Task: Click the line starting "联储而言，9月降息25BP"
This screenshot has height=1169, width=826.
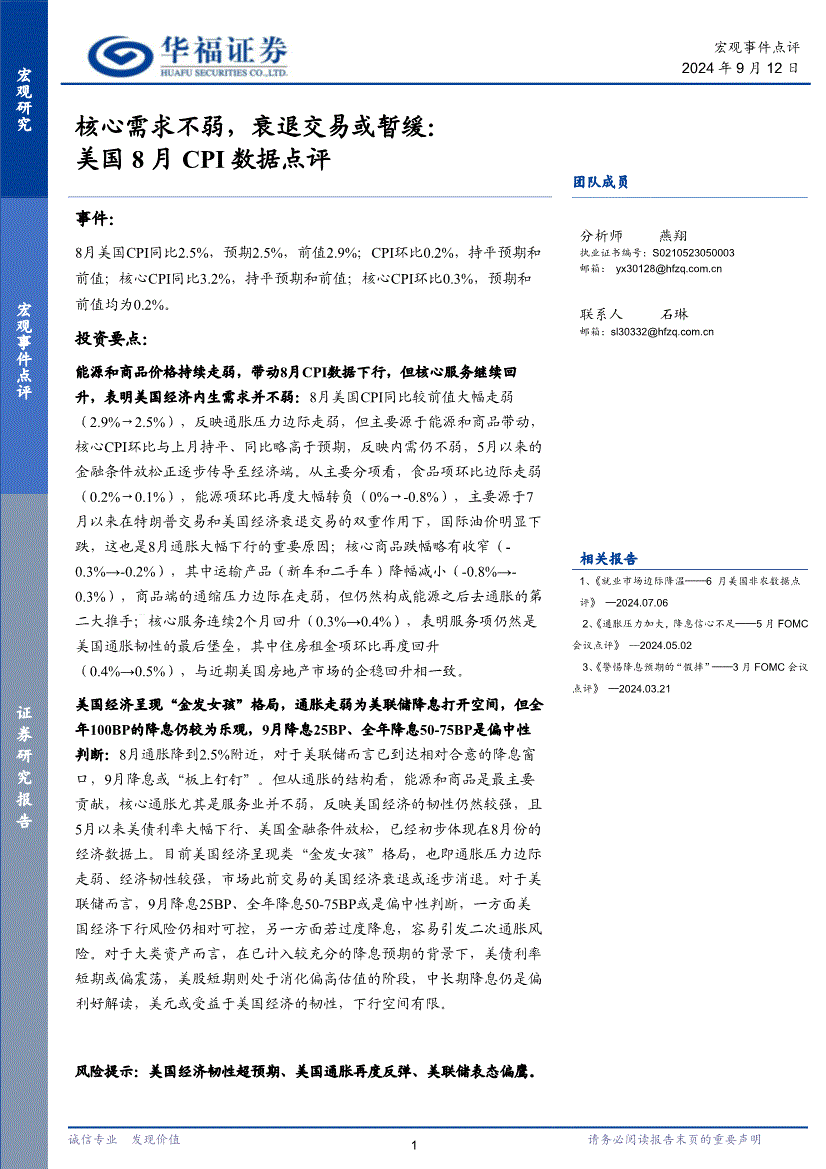Action: click(303, 904)
